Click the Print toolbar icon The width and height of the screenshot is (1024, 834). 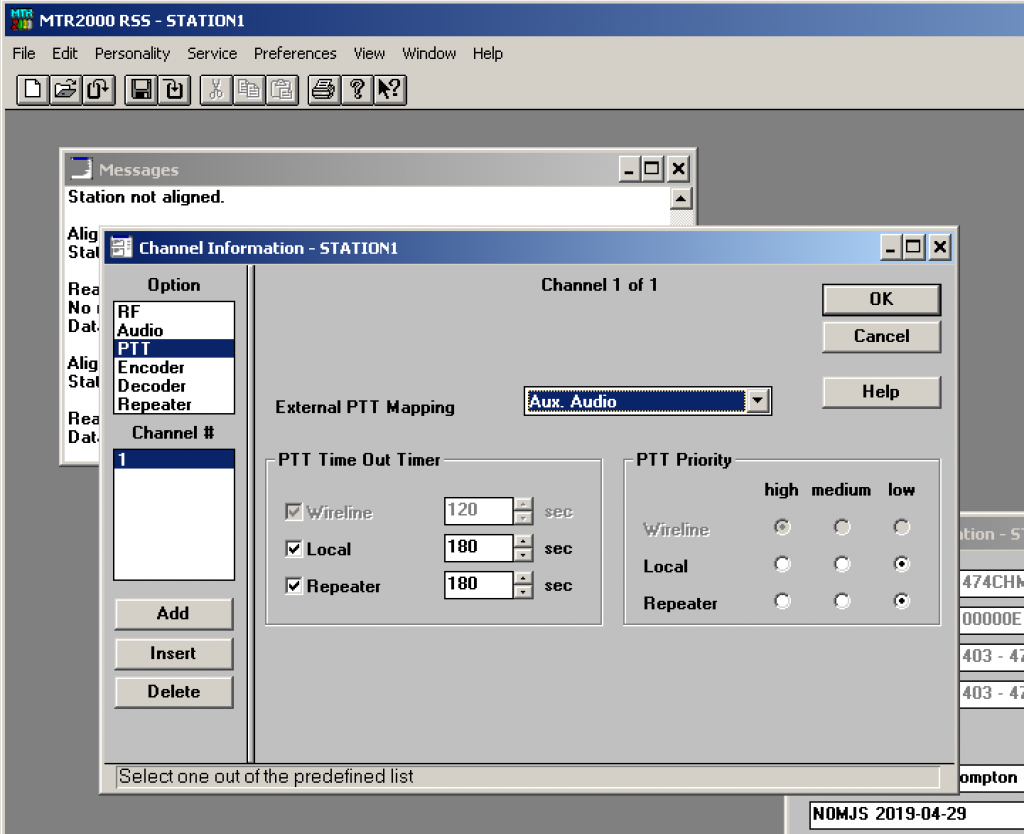(324, 89)
